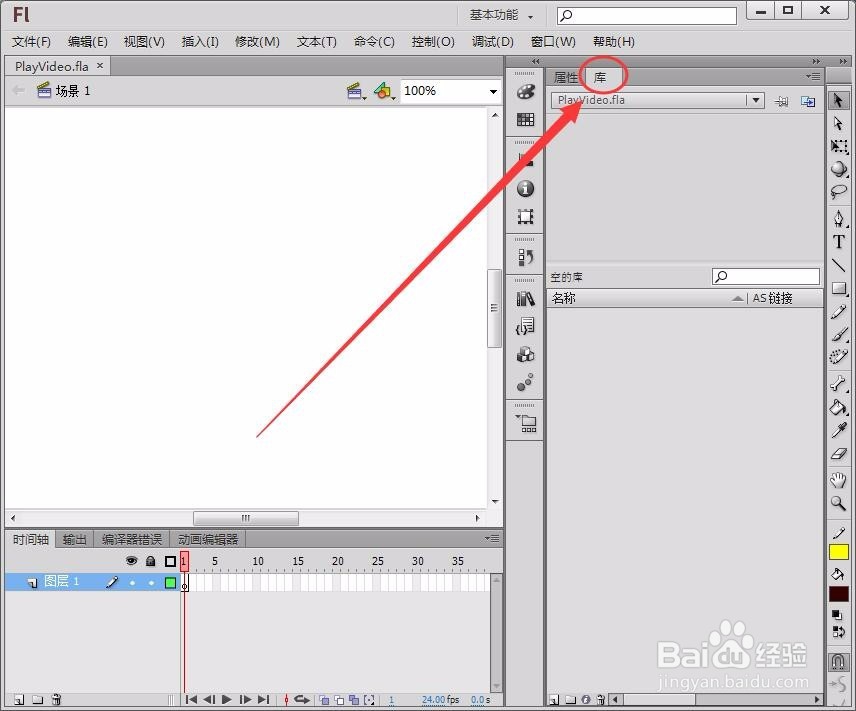Toggle lock dot for 图层 1
856x711 pixels.
[x=151, y=583]
